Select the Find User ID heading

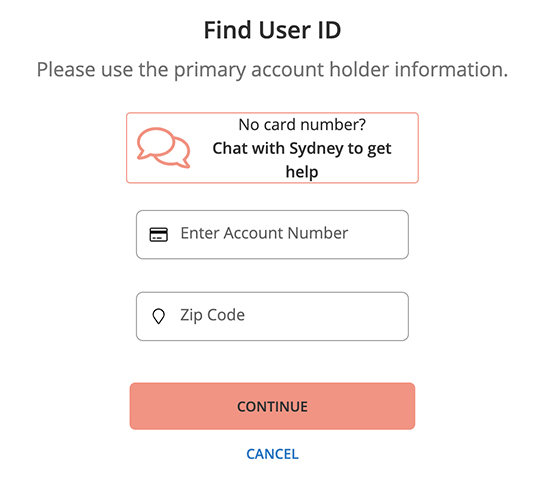pos(272,30)
